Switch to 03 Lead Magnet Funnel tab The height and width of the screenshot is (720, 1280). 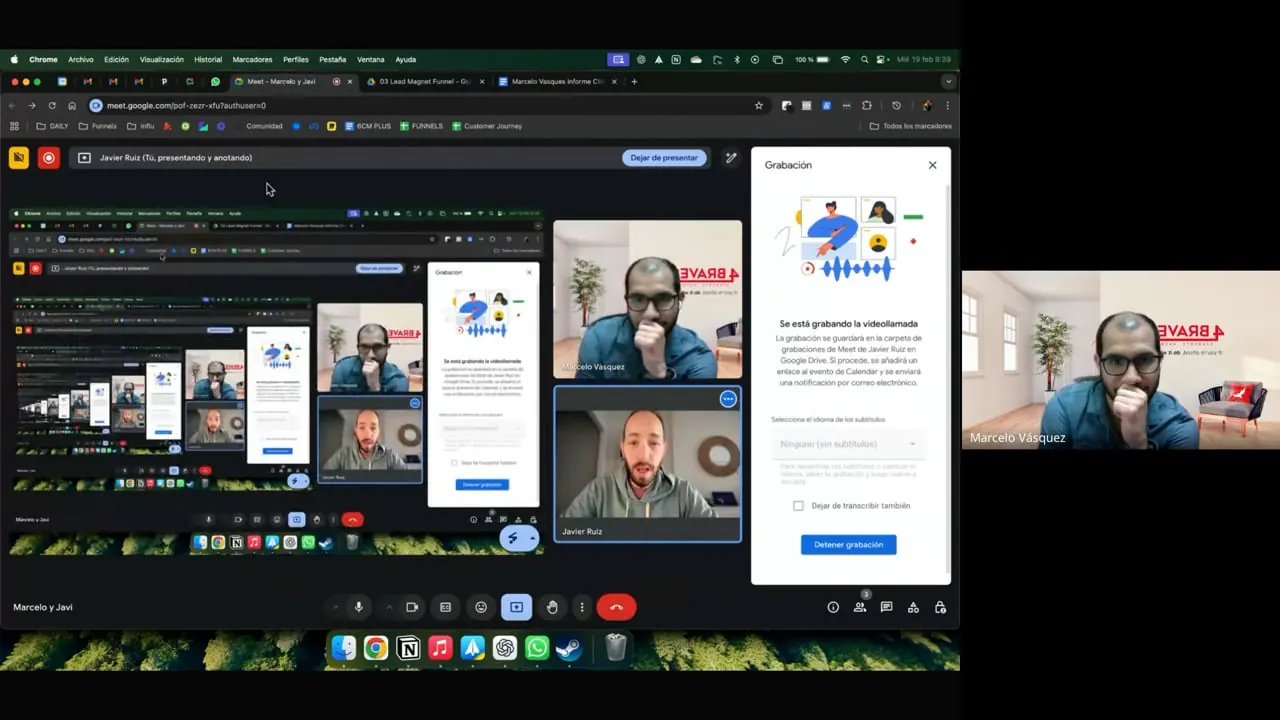[423, 81]
